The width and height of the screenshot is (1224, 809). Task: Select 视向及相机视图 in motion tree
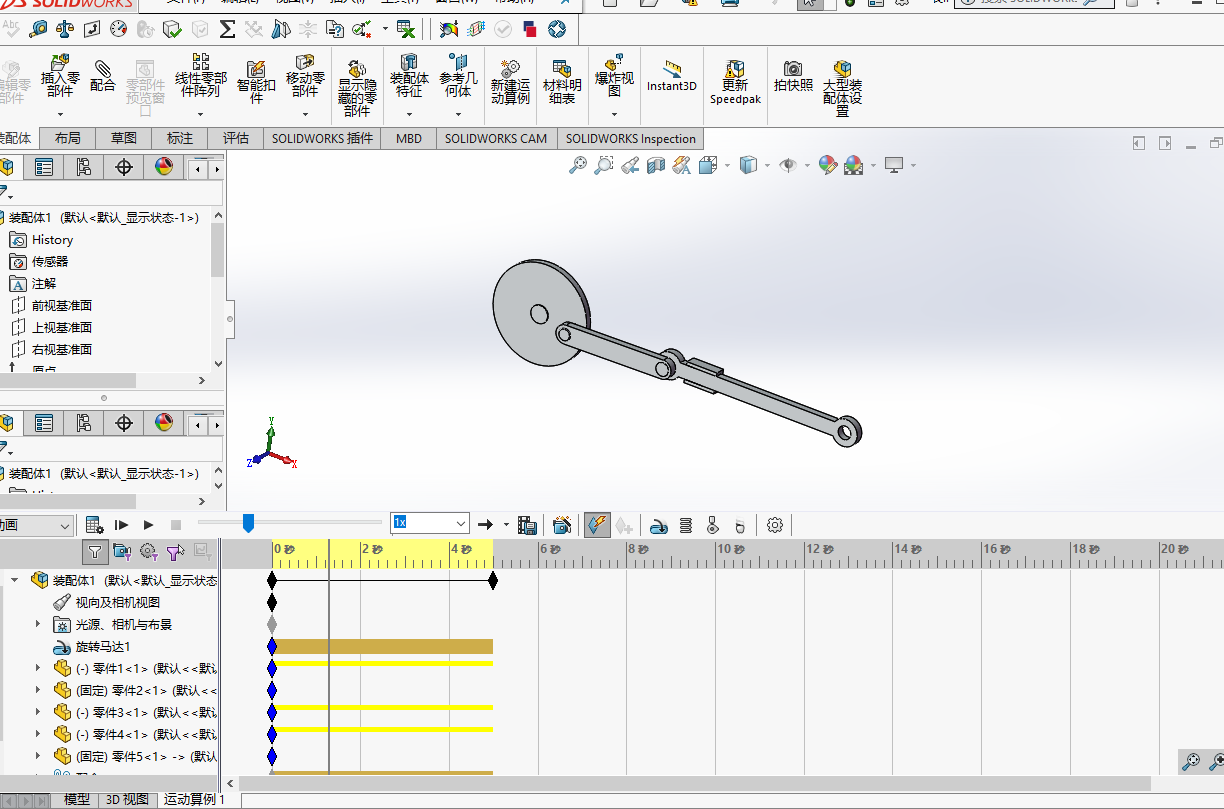pyautogui.click(x=118, y=602)
